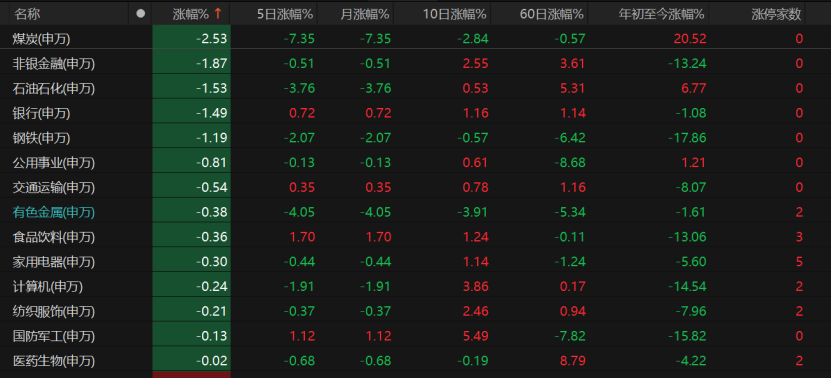Sort by 涨停家数 column header
The height and width of the screenshot is (378, 831).
tap(776, 14)
